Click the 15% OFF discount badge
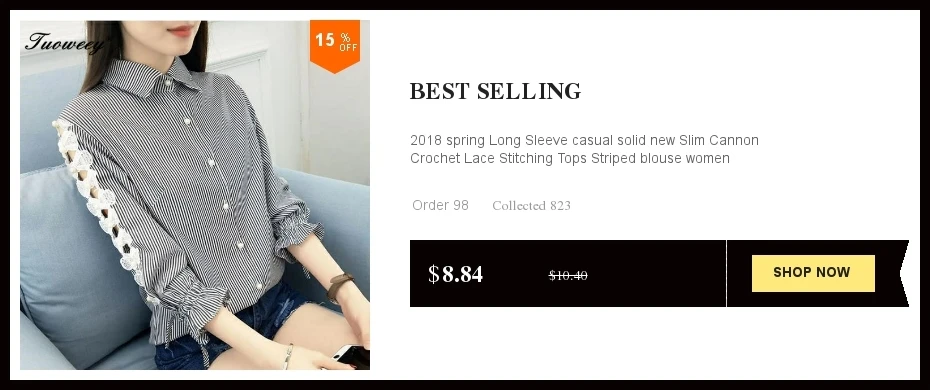The image size is (930, 390). (x=335, y=46)
